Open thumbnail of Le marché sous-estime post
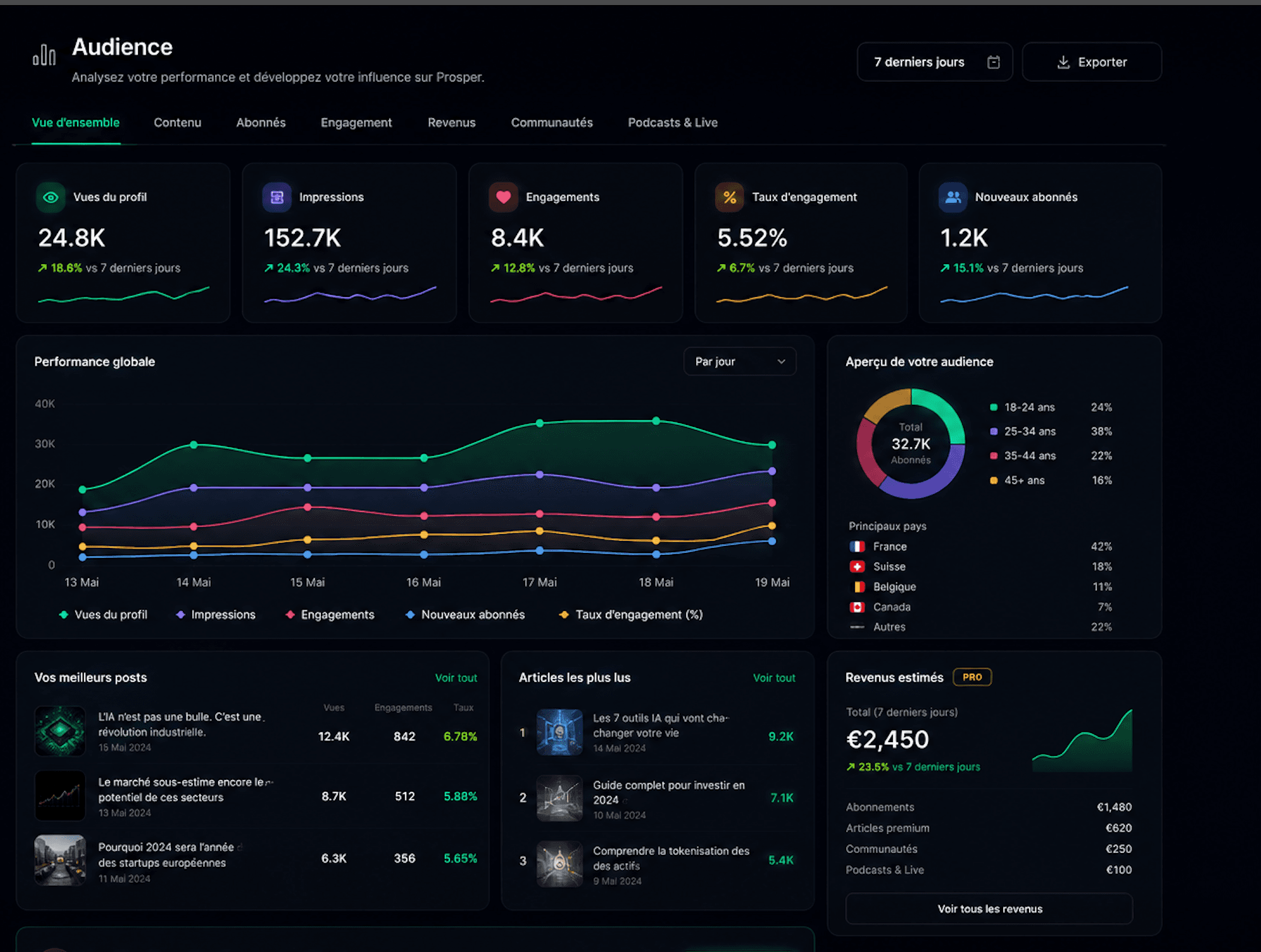Image resolution: width=1261 pixels, height=952 pixels. [x=60, y=796]
